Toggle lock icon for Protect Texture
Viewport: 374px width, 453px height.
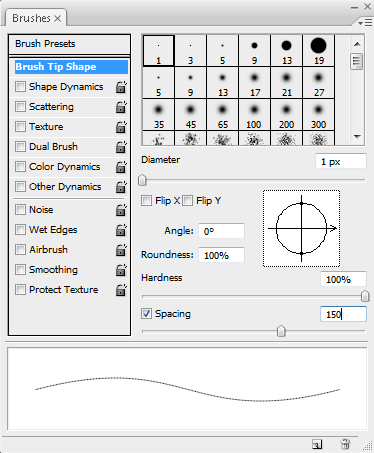click(x=121, y=290)
